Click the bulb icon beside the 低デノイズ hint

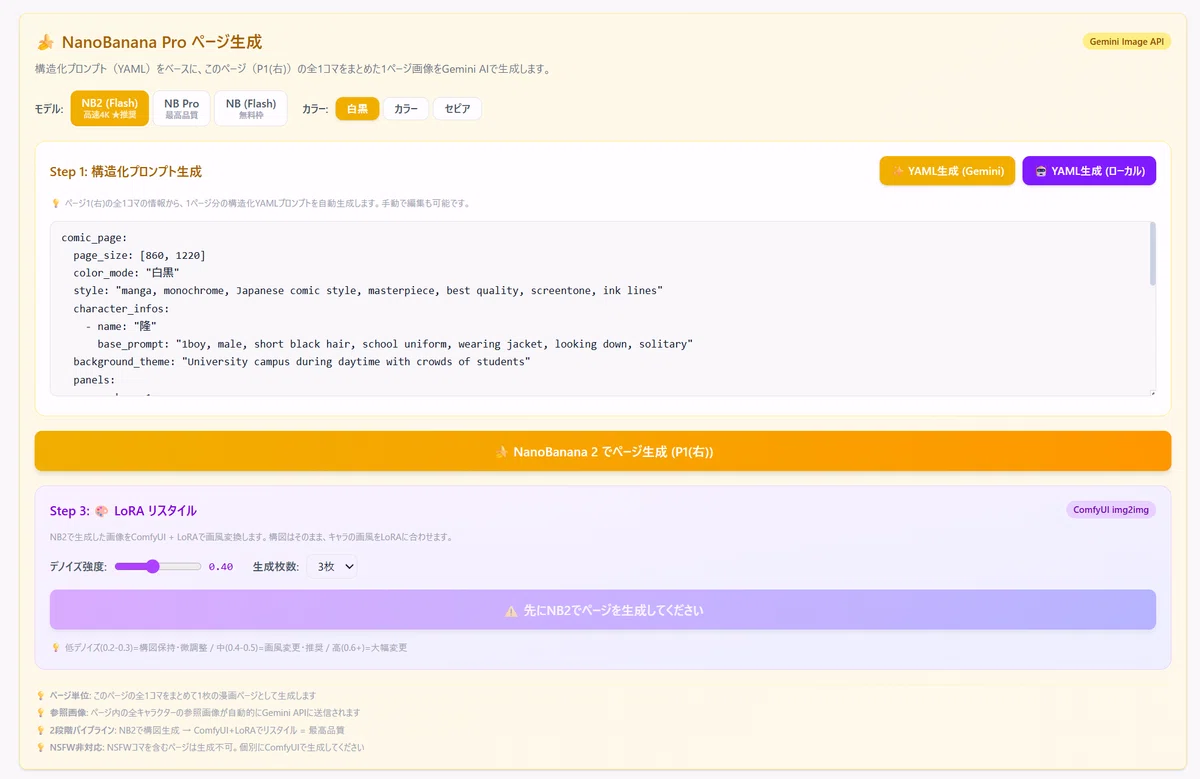[55, 647]
